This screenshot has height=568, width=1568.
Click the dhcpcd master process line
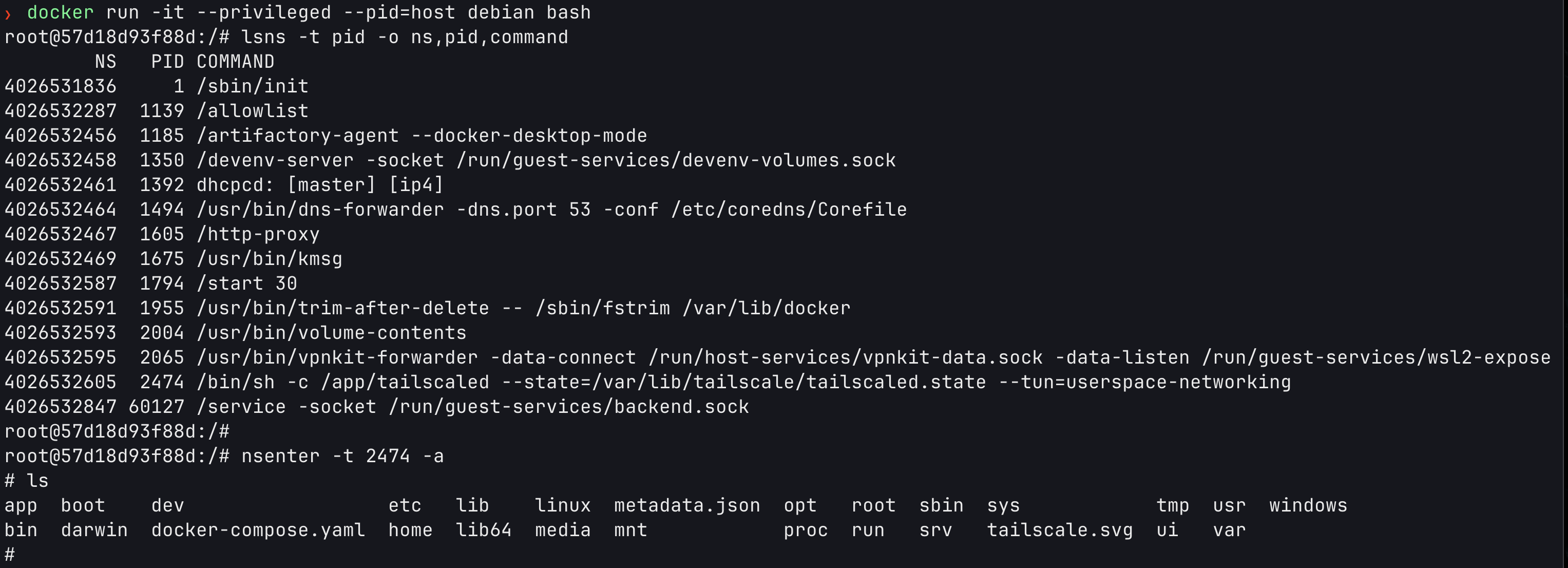tap(319, 185)
